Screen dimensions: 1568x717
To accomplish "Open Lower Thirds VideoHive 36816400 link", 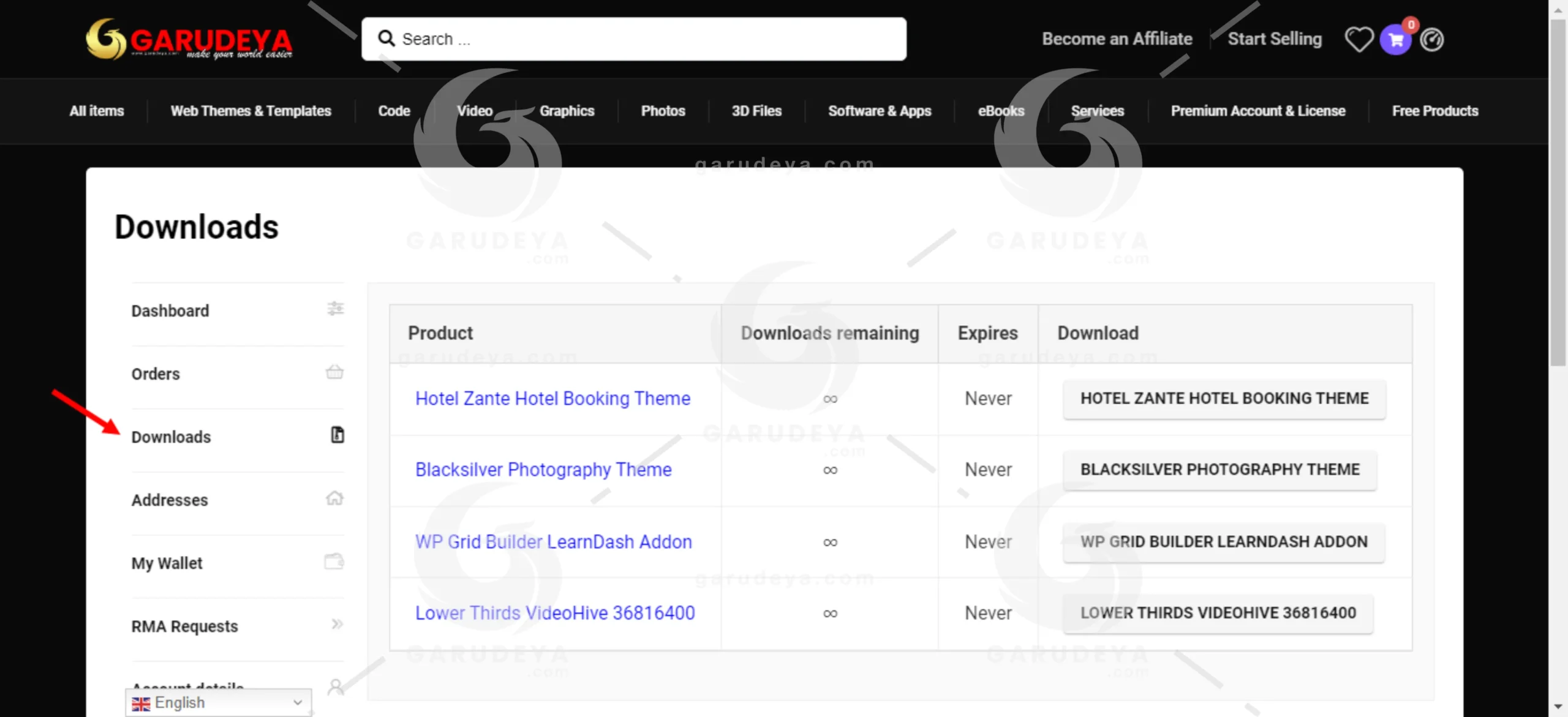I will coord(555,613).
